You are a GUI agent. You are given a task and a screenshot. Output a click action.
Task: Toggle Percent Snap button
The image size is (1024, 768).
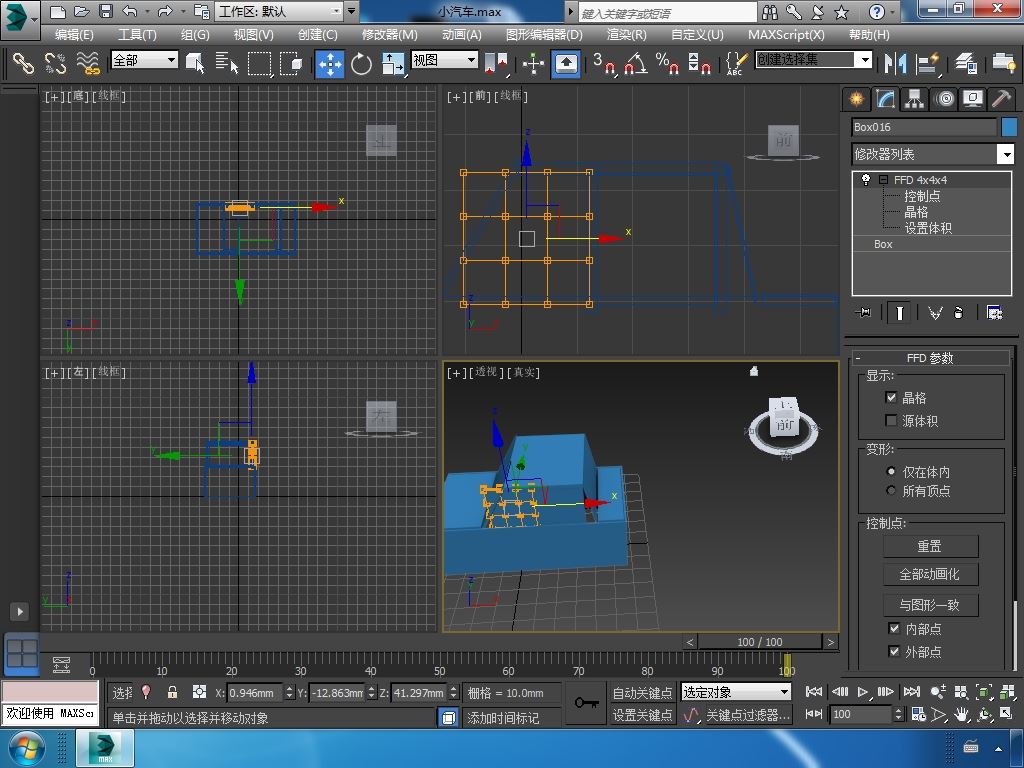click(x=667, y=63)
